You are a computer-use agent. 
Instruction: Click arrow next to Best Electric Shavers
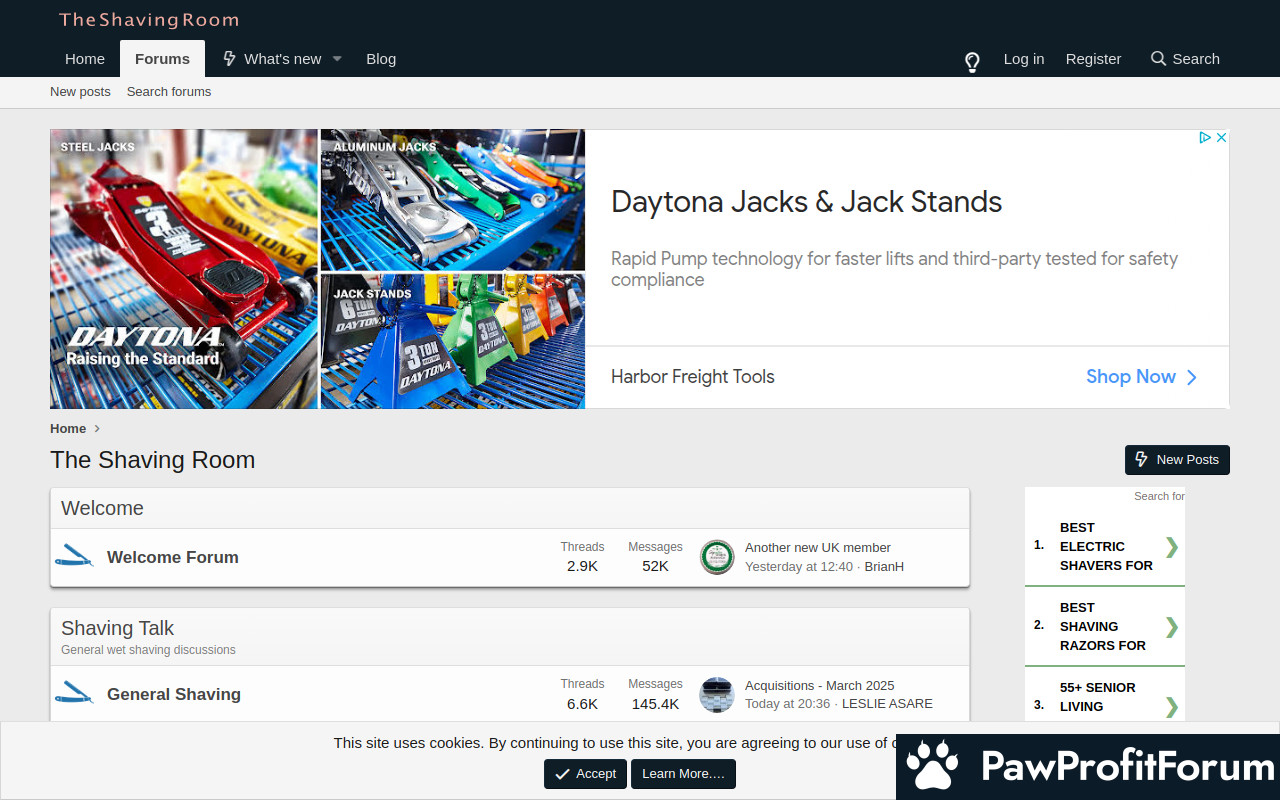coord(1172,547)
